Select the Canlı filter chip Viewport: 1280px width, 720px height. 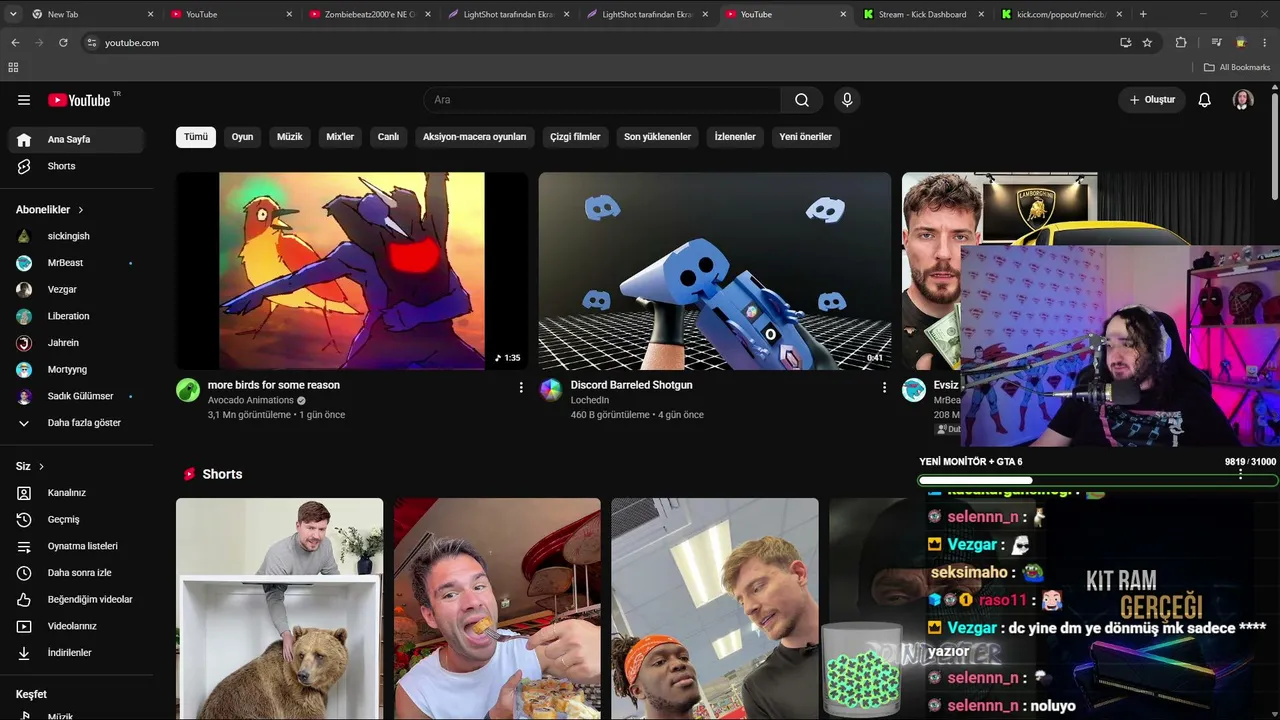pos(388,137)
